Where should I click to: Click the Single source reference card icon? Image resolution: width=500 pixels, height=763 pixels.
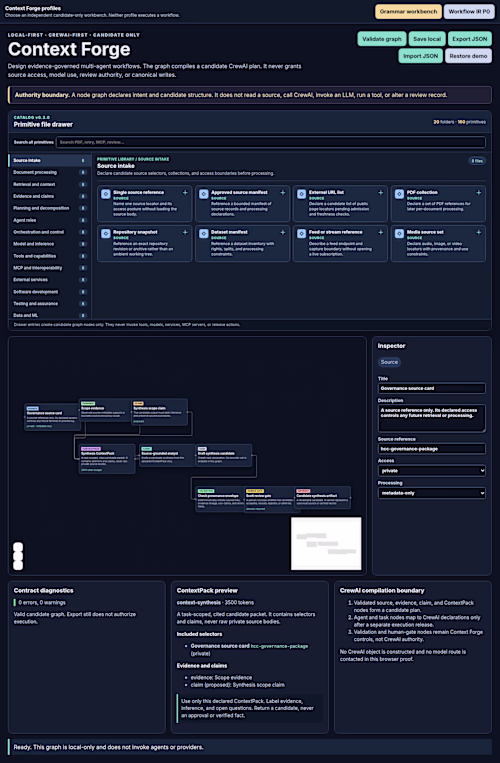[x=106, y=194]
